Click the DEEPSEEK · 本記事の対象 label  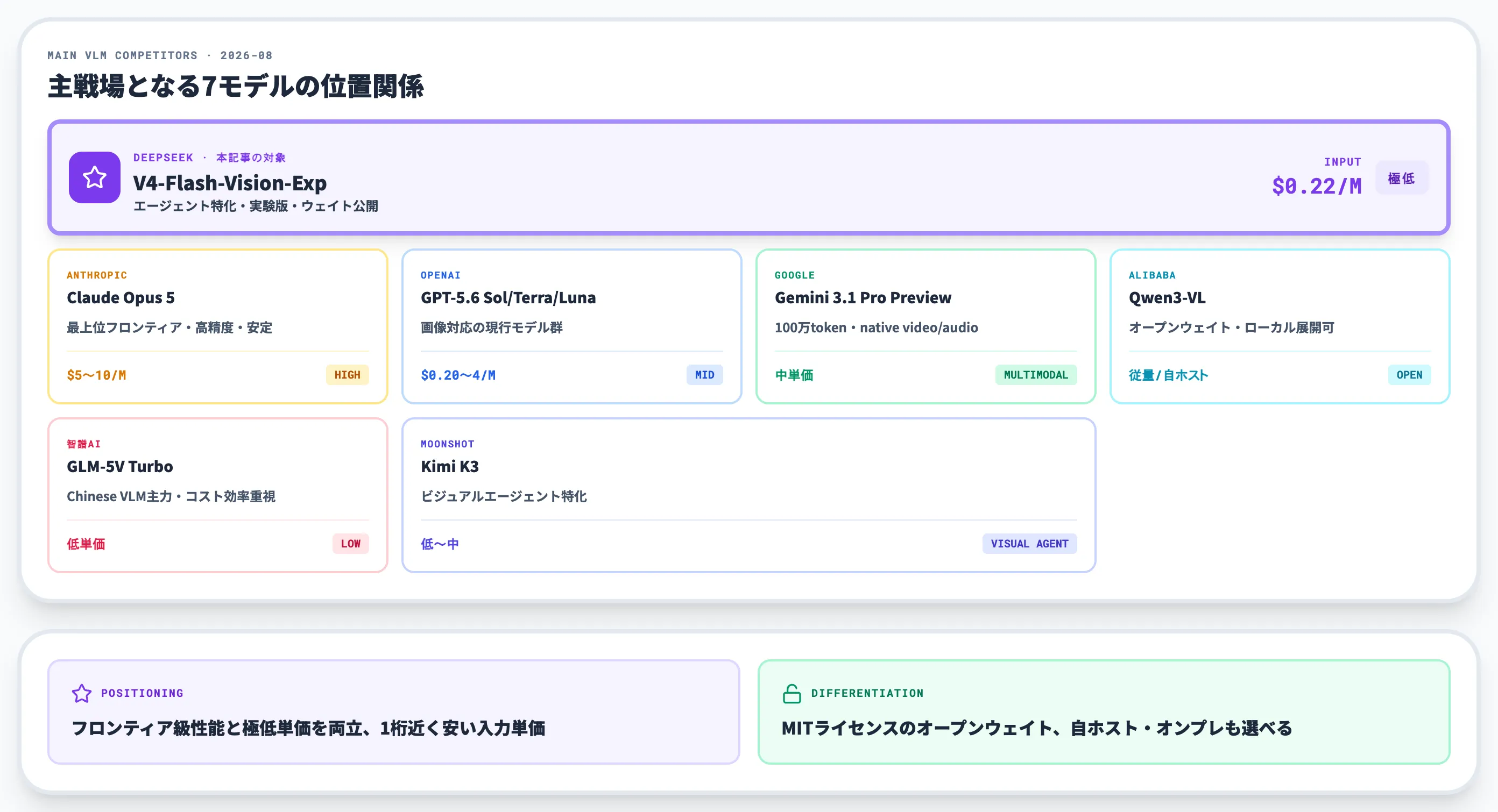coord(209,158)
